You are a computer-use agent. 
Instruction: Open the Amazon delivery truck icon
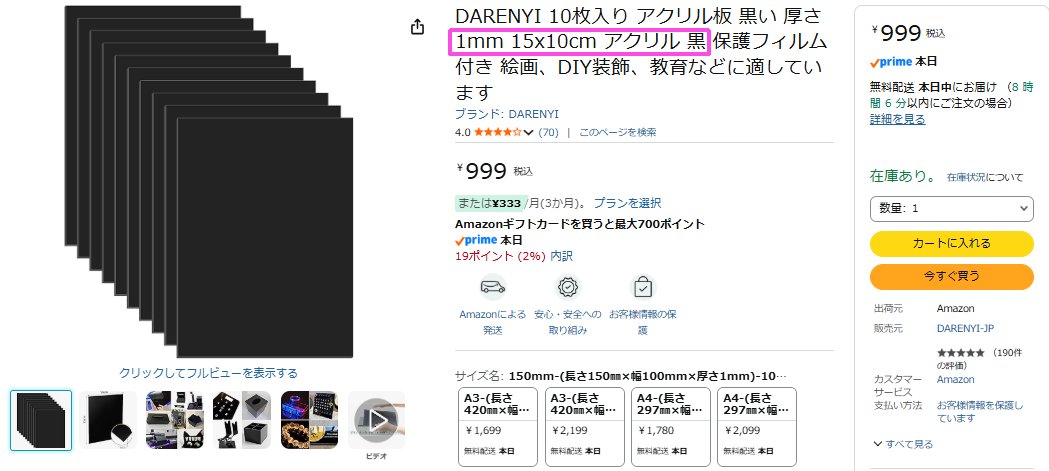click(492, 288)
